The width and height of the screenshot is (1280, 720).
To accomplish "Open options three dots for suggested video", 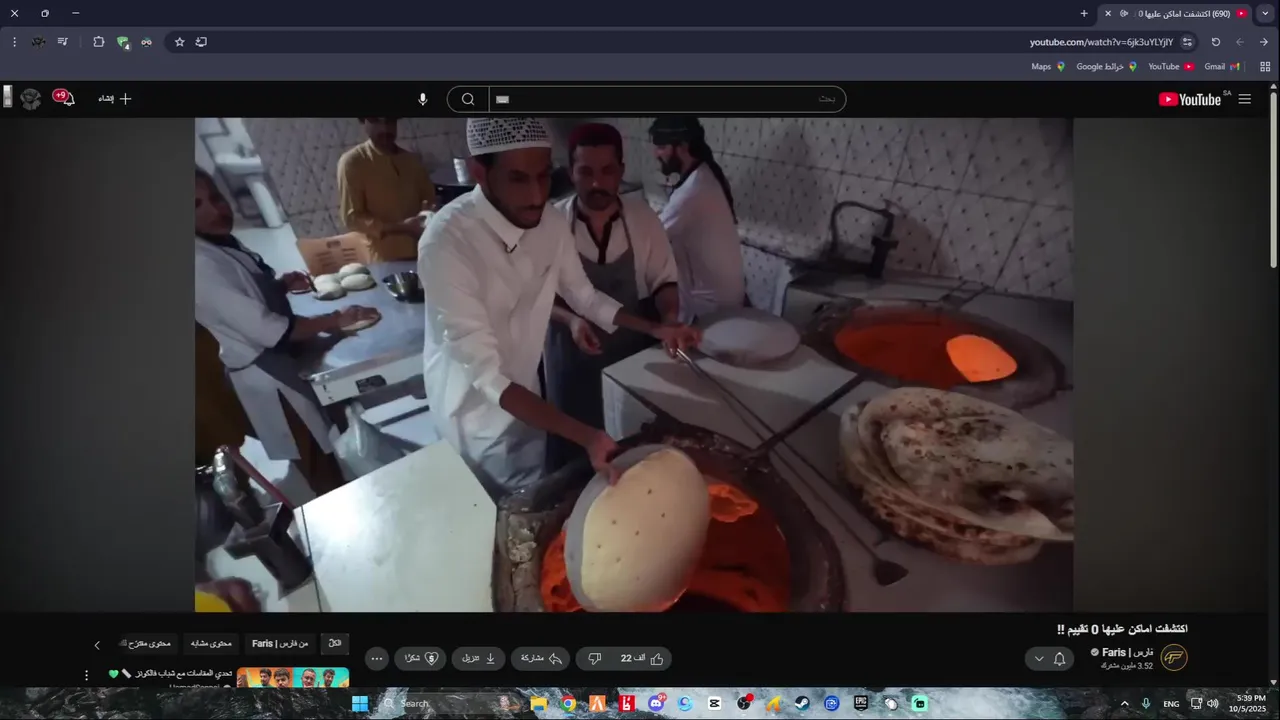I will coord(86,675).
